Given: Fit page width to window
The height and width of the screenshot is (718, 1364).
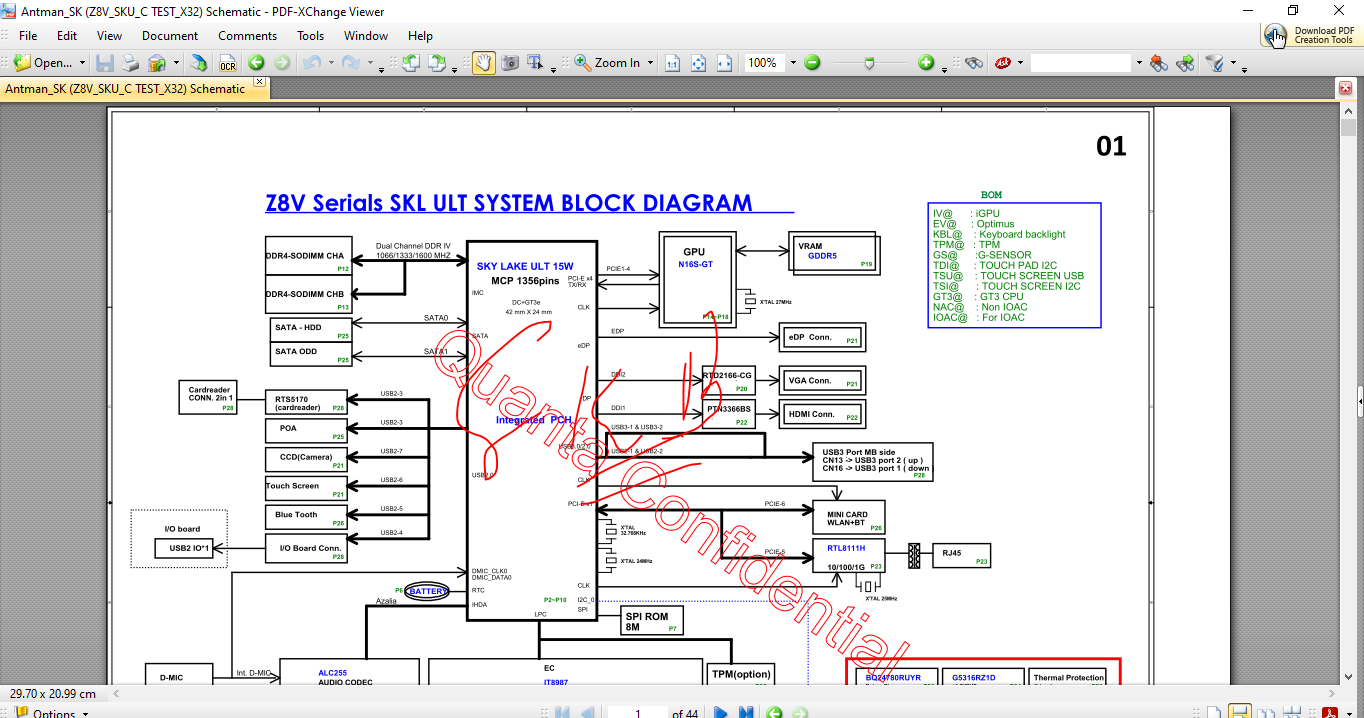Looking at the screenshot, I should pos(723,63).
